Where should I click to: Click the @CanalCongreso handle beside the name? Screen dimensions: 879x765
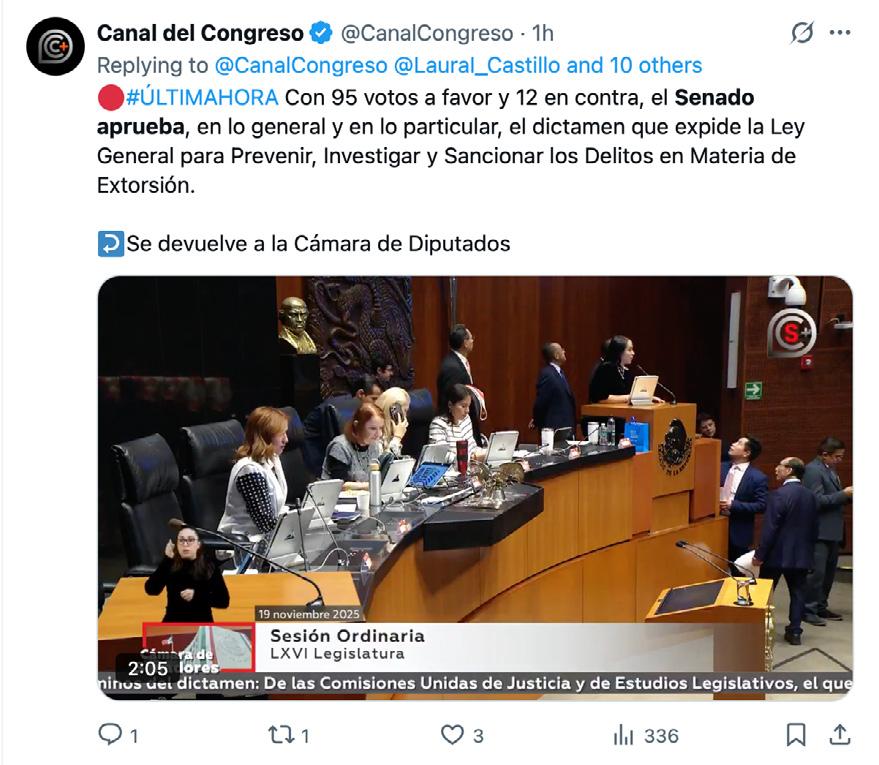(427, 33)
